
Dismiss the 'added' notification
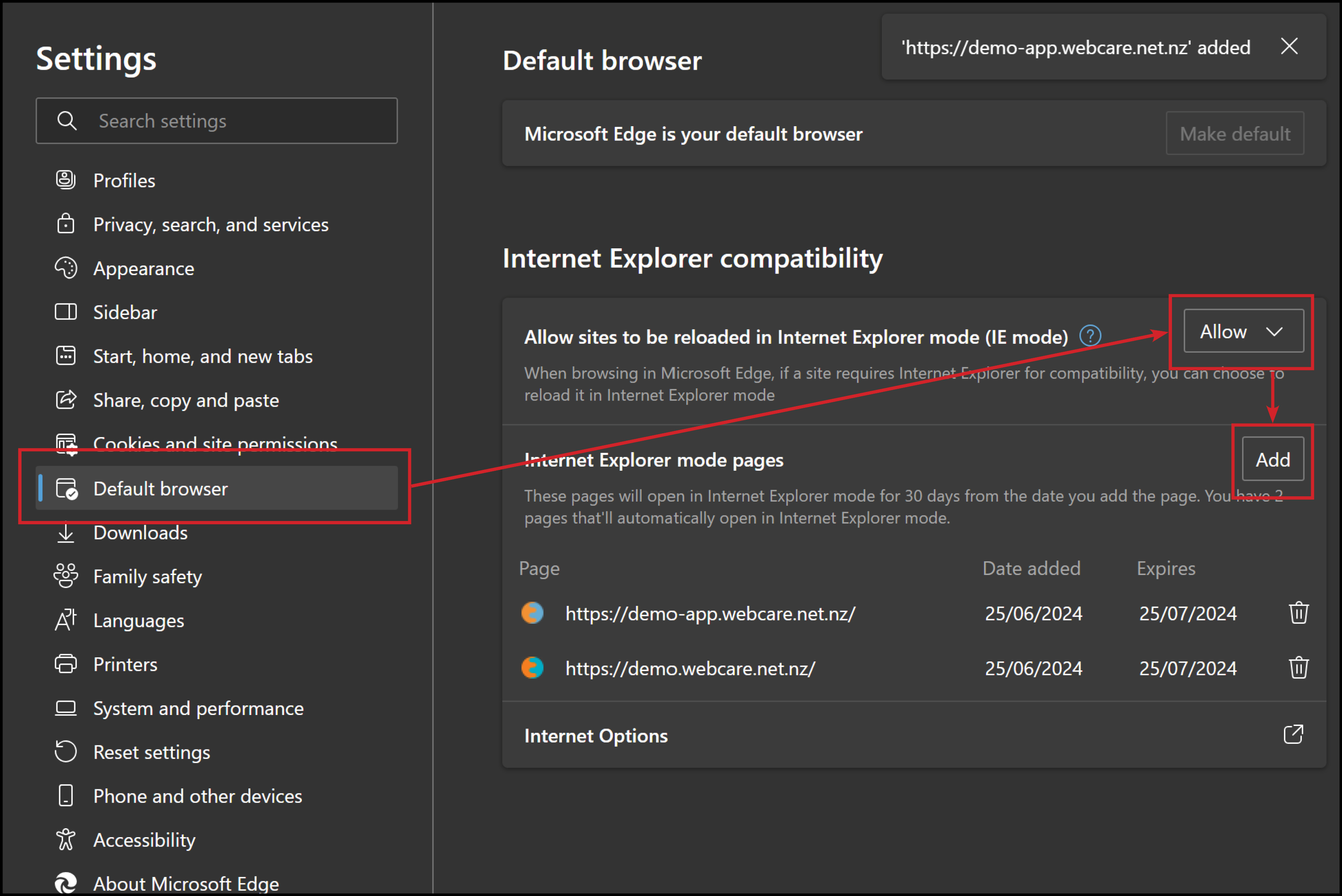pos(1289,46)
